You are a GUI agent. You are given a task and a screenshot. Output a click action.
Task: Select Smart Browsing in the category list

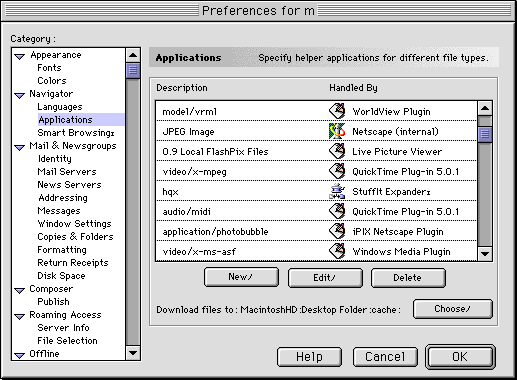pos(76,133)
